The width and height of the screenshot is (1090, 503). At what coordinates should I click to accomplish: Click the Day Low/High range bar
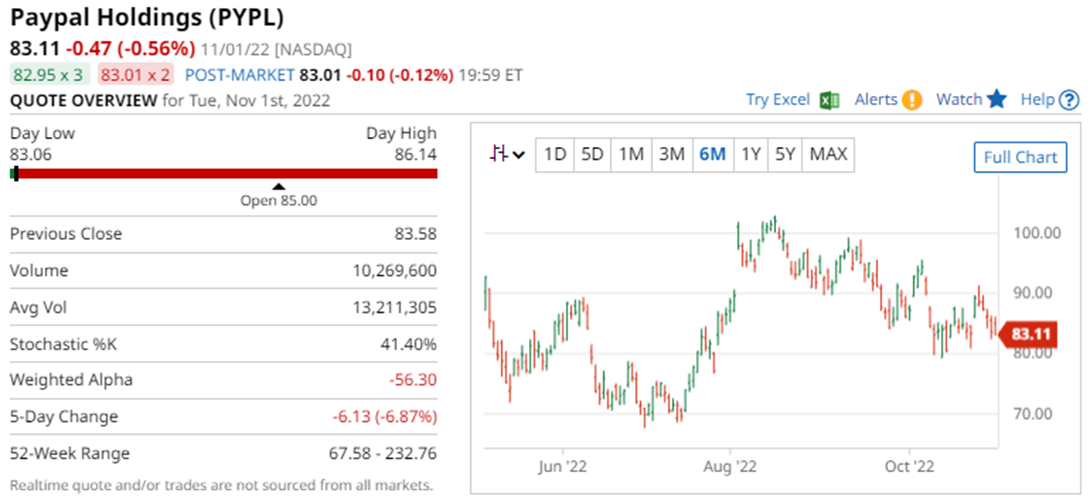[224, 173]
